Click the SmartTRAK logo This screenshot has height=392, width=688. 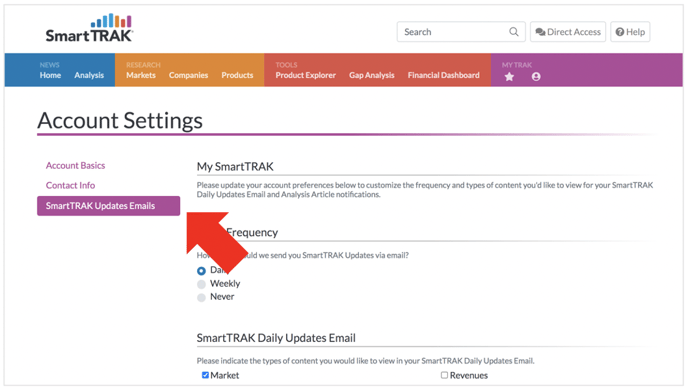click(x=89, y=28)
